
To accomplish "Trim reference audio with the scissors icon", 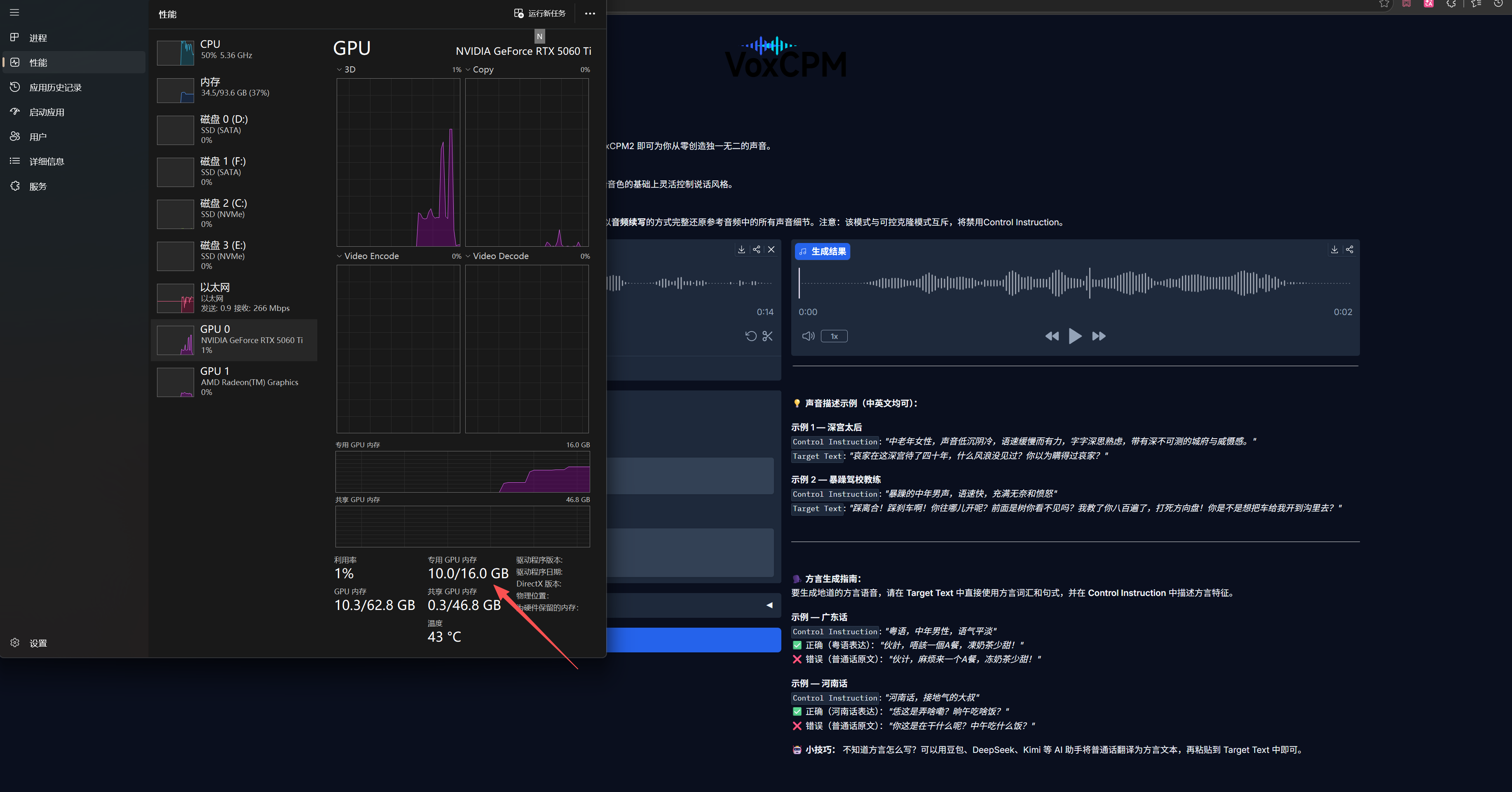I will [767, 336].
